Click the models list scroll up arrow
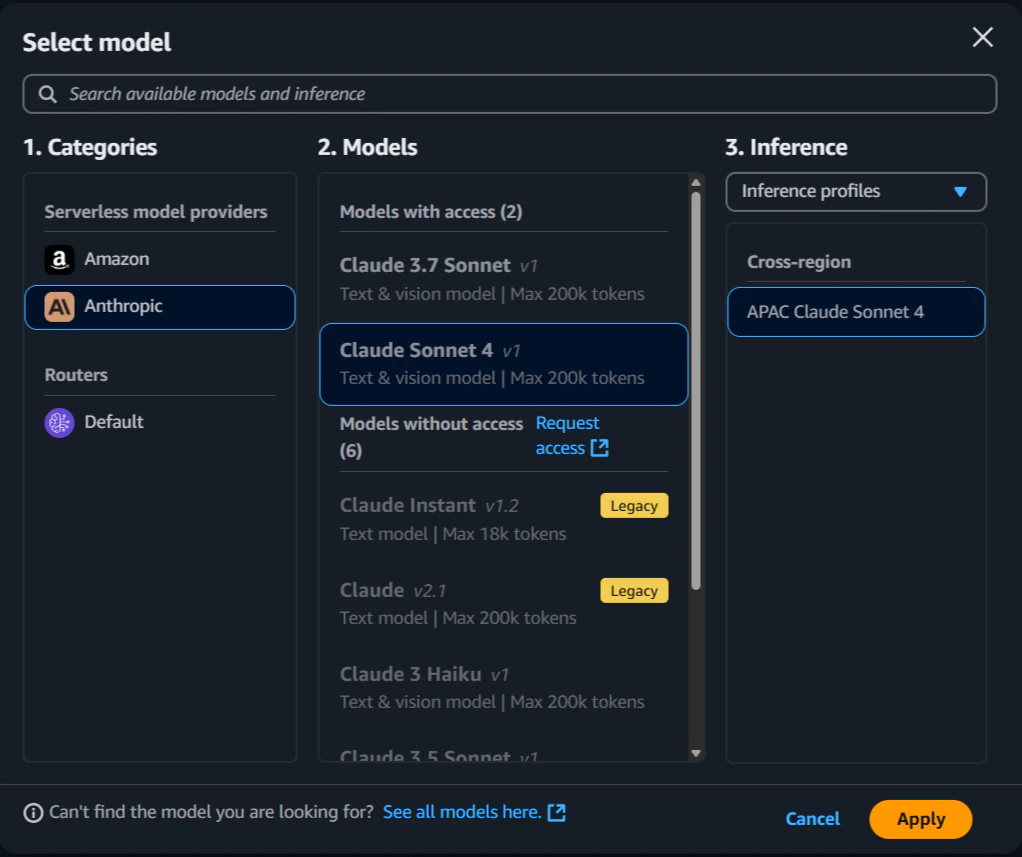Screen dimensions: 1022x857 coord(696,182)
